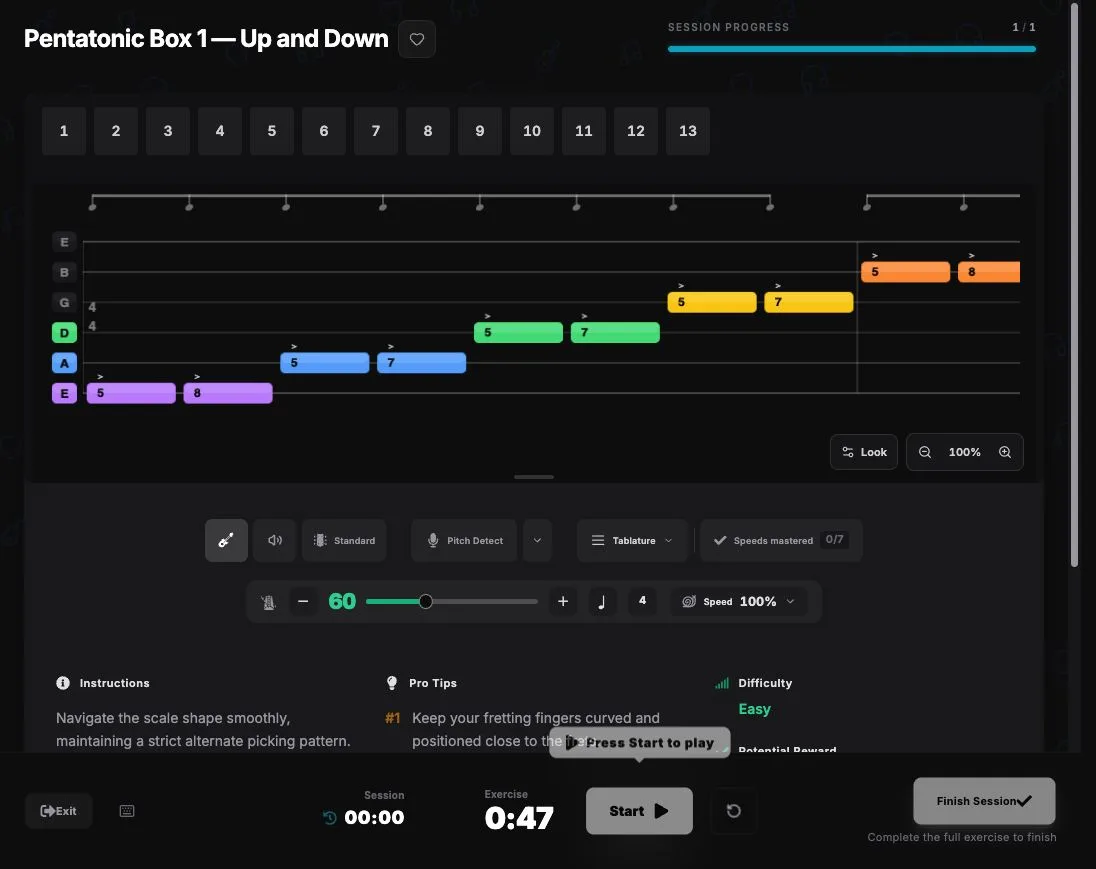Open the Standard tuning selector
The width and height of the screenshot is (1096, 869).
click(345, 540)
